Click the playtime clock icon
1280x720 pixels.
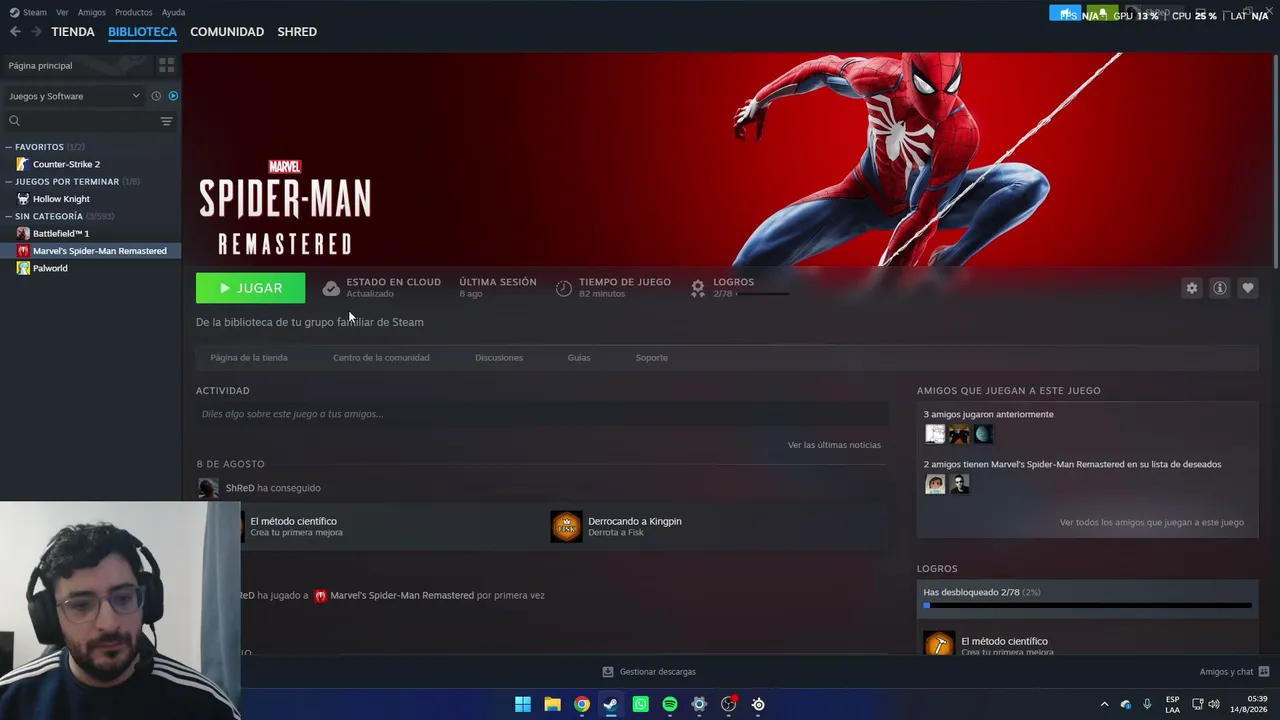pyautogui.click(x=564, y=288)
